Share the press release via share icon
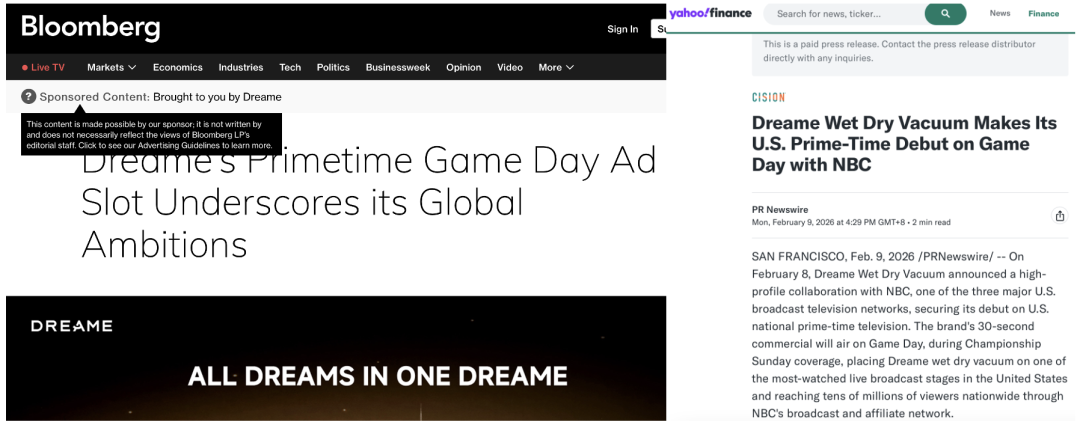 click(1060, 216)
